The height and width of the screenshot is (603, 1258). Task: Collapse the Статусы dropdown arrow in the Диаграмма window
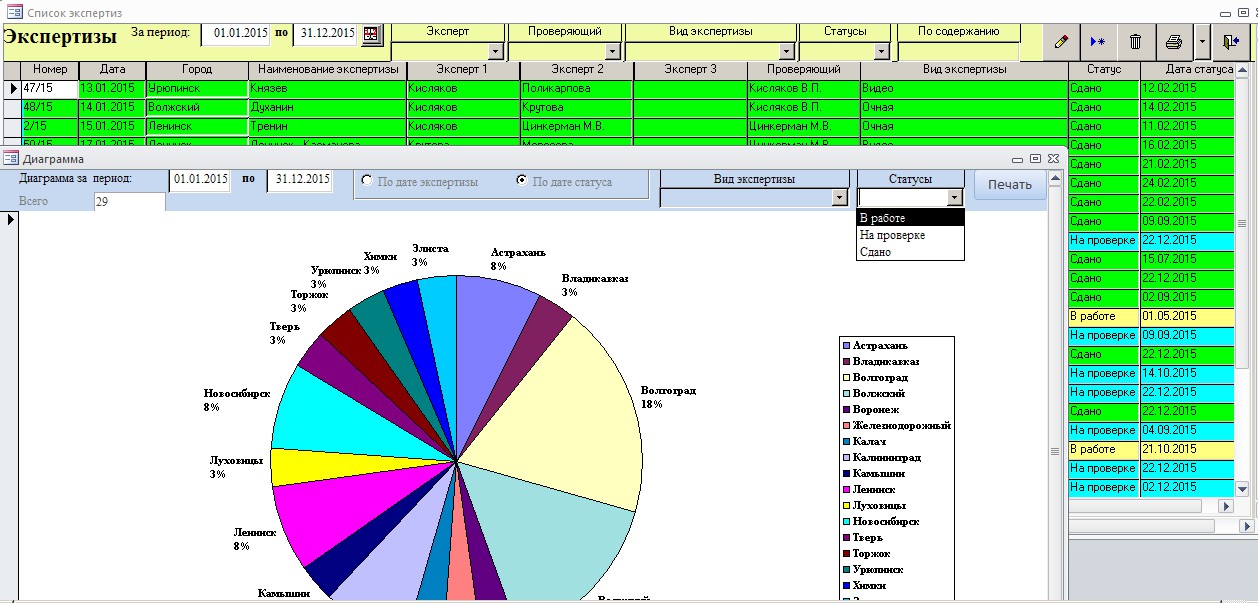(955, 198)
